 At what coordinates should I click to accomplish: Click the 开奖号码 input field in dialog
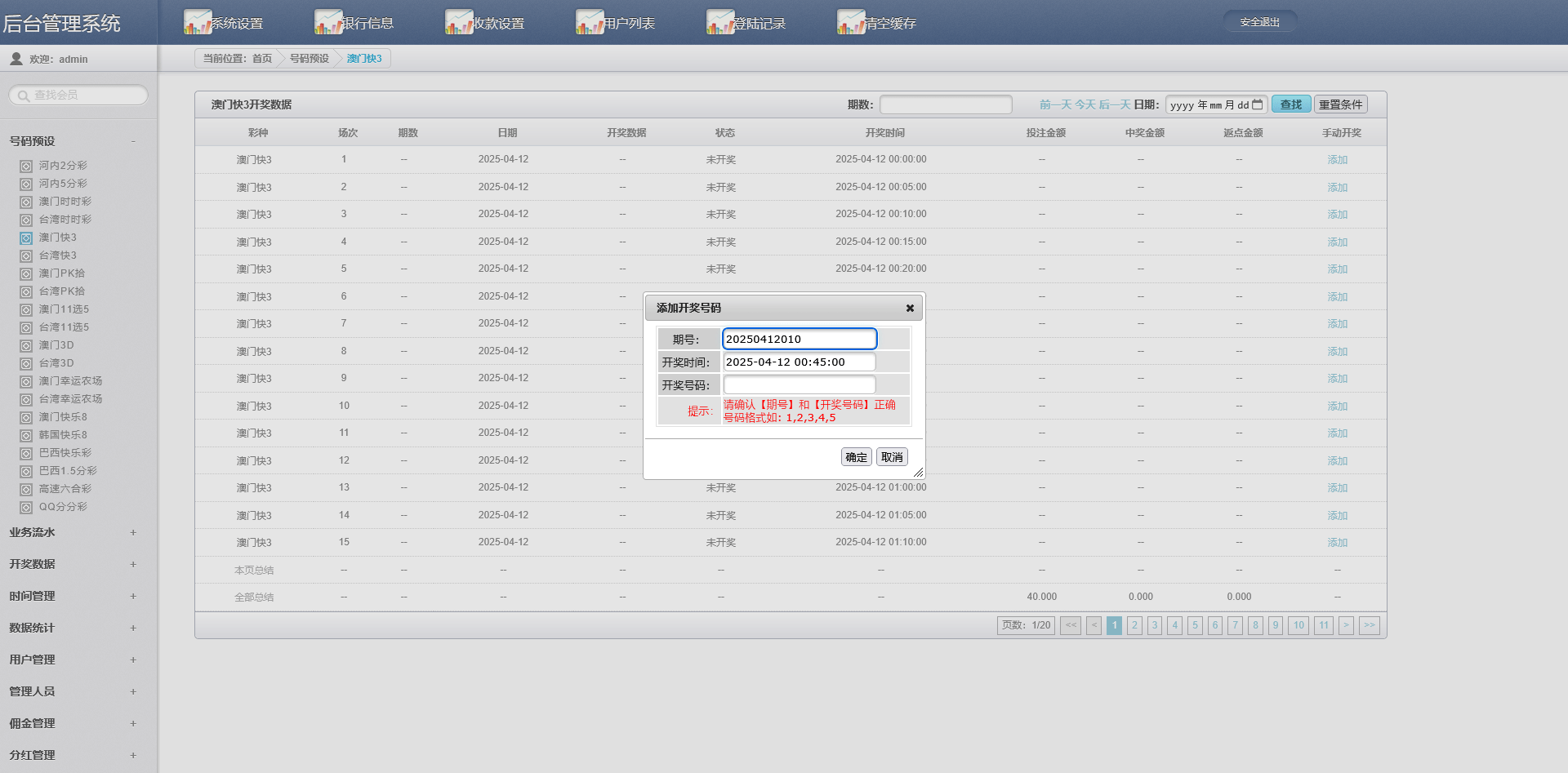pos(798,384)
